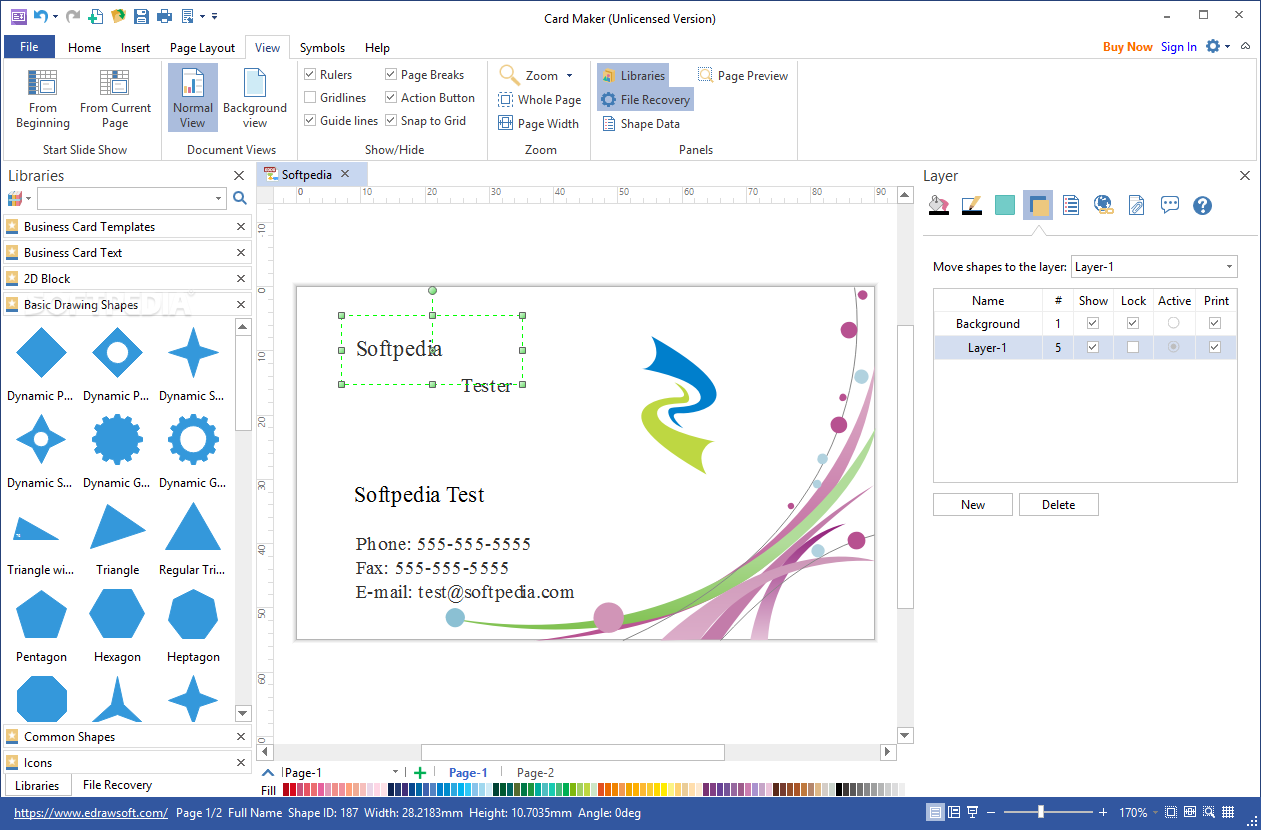Viewport: 1261px width, 830px height.
Task: Uncheck Action Button
Action: (391, 97)
